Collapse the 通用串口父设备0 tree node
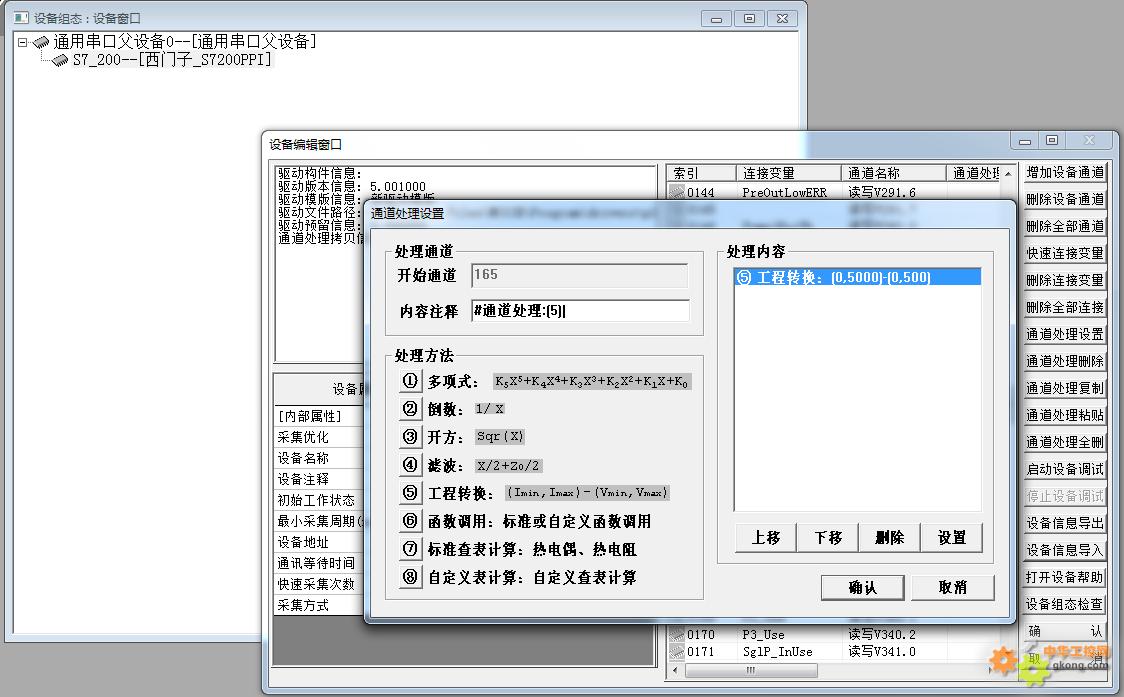The width and height of the screenshot is (1124, 697). [22, 42]
